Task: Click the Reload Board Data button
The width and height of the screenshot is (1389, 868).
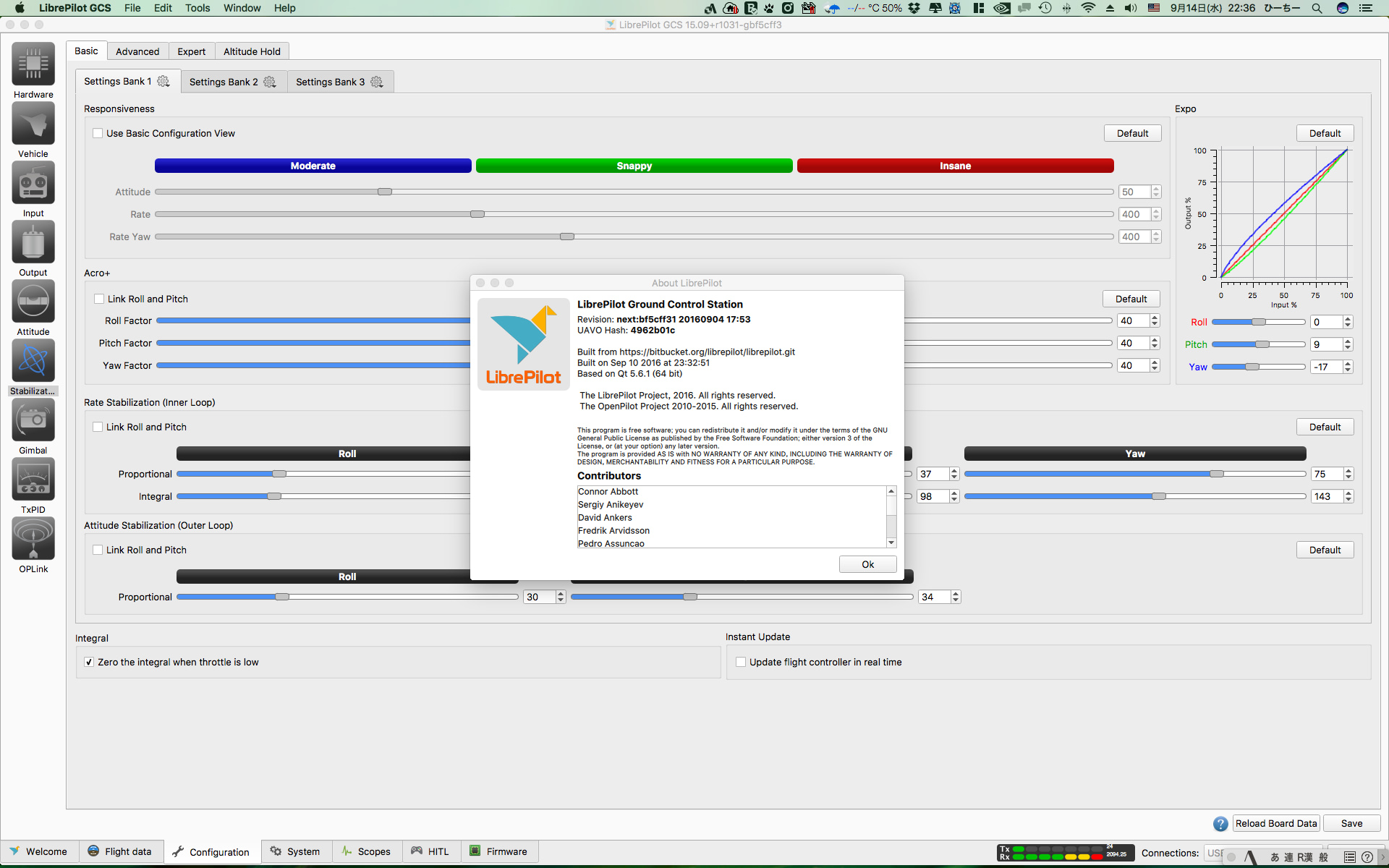Action: click(x=1276, y=823)
